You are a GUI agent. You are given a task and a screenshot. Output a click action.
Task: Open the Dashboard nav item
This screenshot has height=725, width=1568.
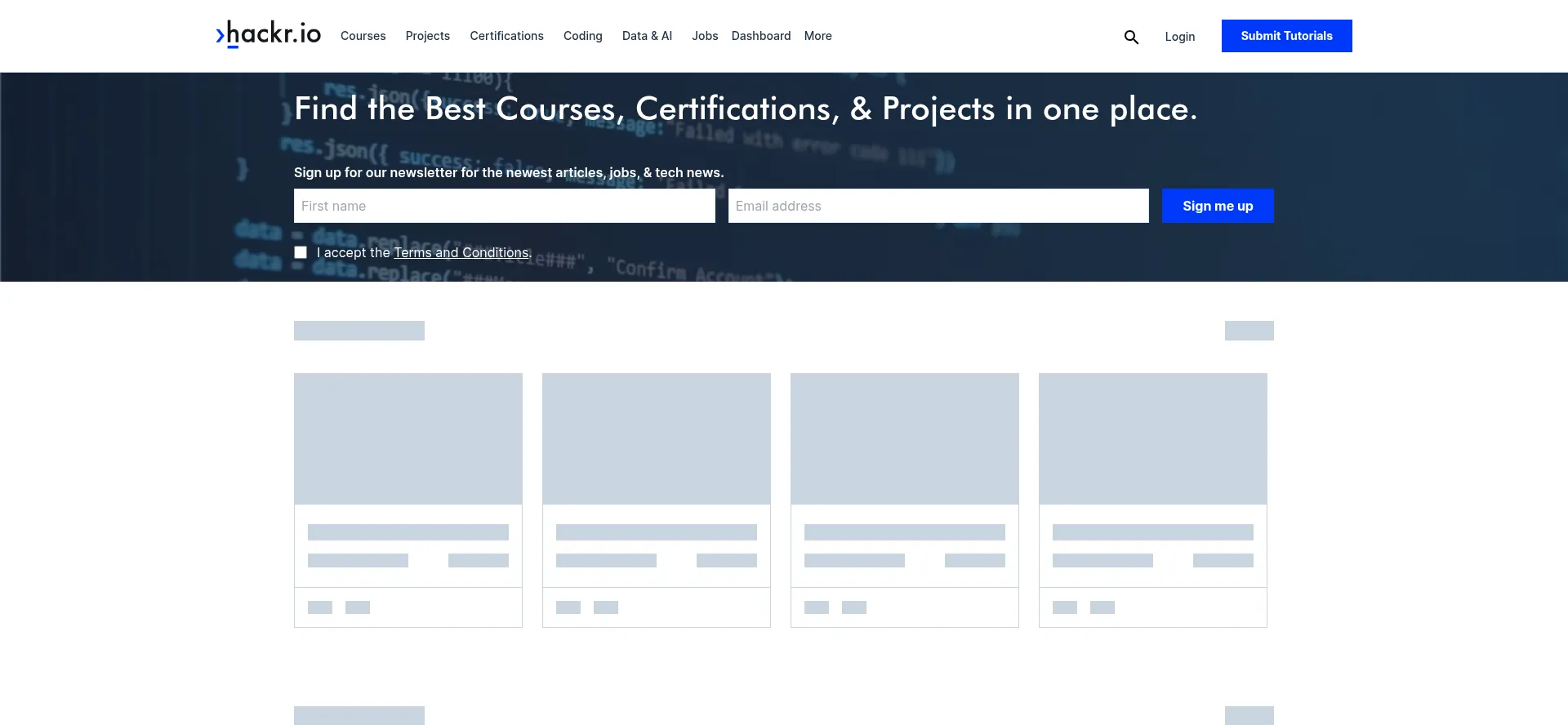(x=760, y=36)
